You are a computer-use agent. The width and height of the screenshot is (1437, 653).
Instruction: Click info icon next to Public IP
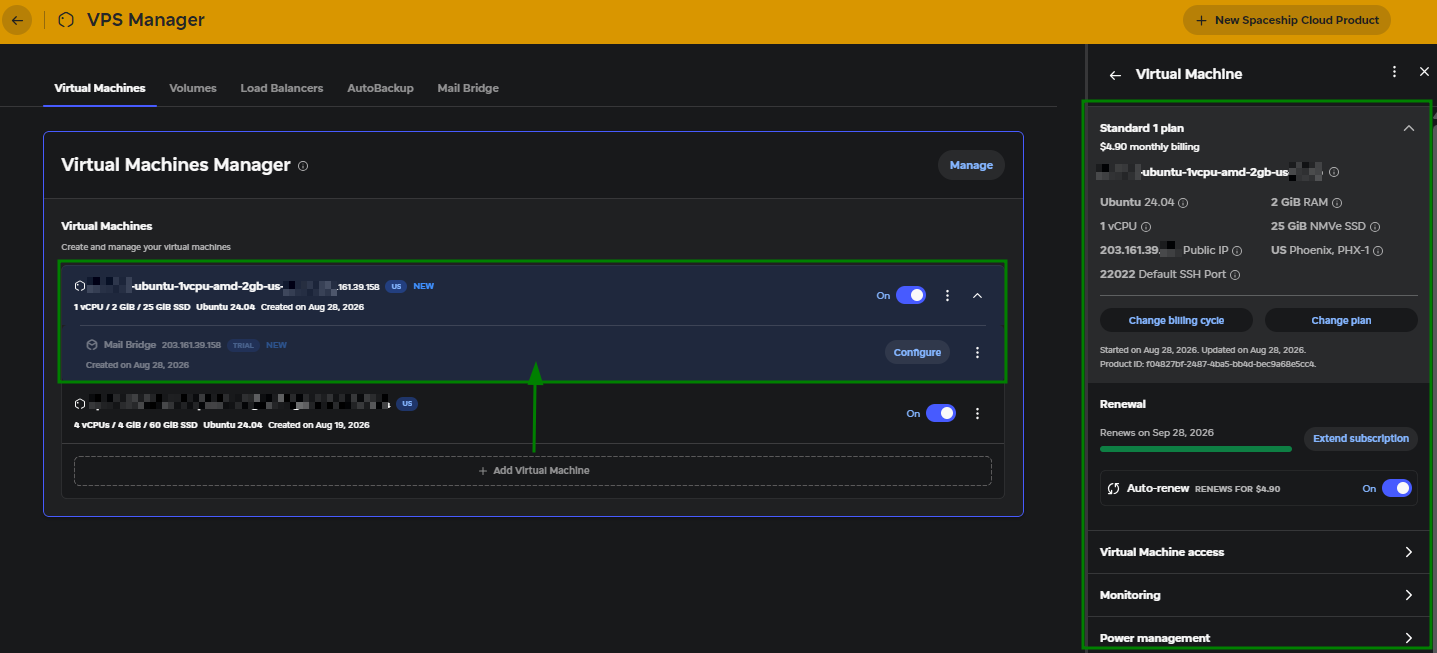pyautogui.click(x=1237, y=251)
